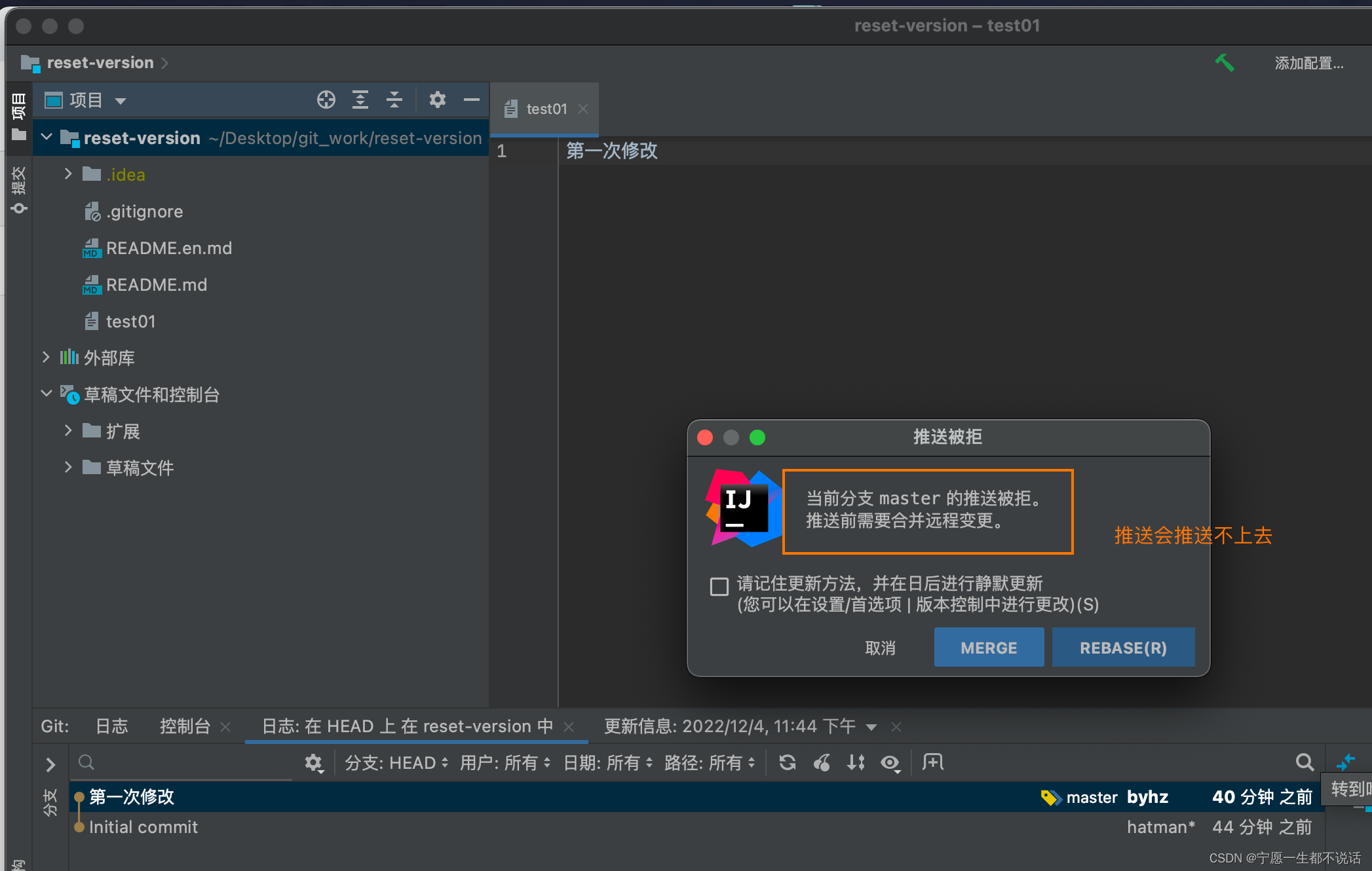Expand the branches pane arrow in log
1372x871 pixels.
click(x=50, y=764)
